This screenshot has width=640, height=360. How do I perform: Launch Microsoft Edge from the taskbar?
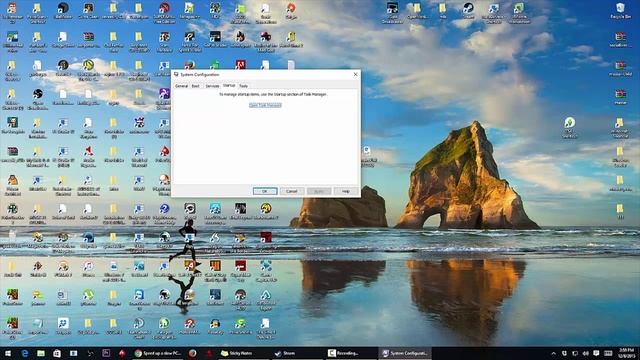tap(25, 353)
